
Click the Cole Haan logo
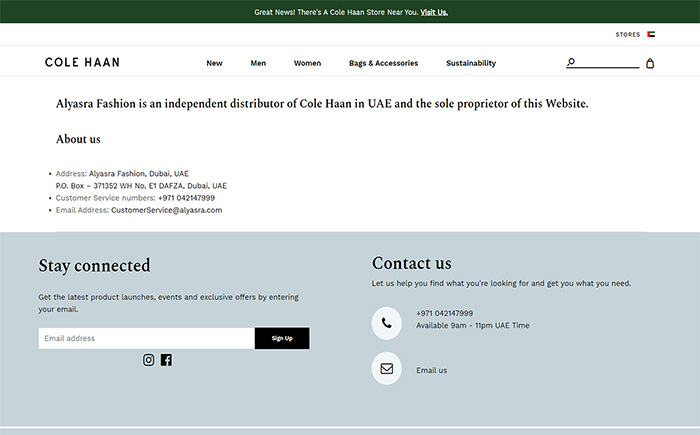click(82, 63)
